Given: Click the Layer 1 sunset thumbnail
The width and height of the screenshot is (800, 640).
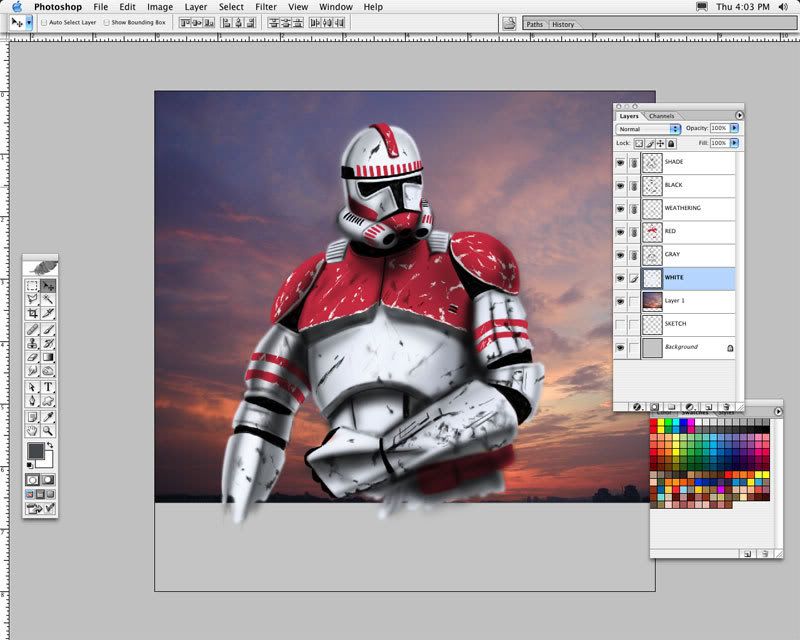Looking at the screenshot, I should pyautogui.click(x=652, y=301).
